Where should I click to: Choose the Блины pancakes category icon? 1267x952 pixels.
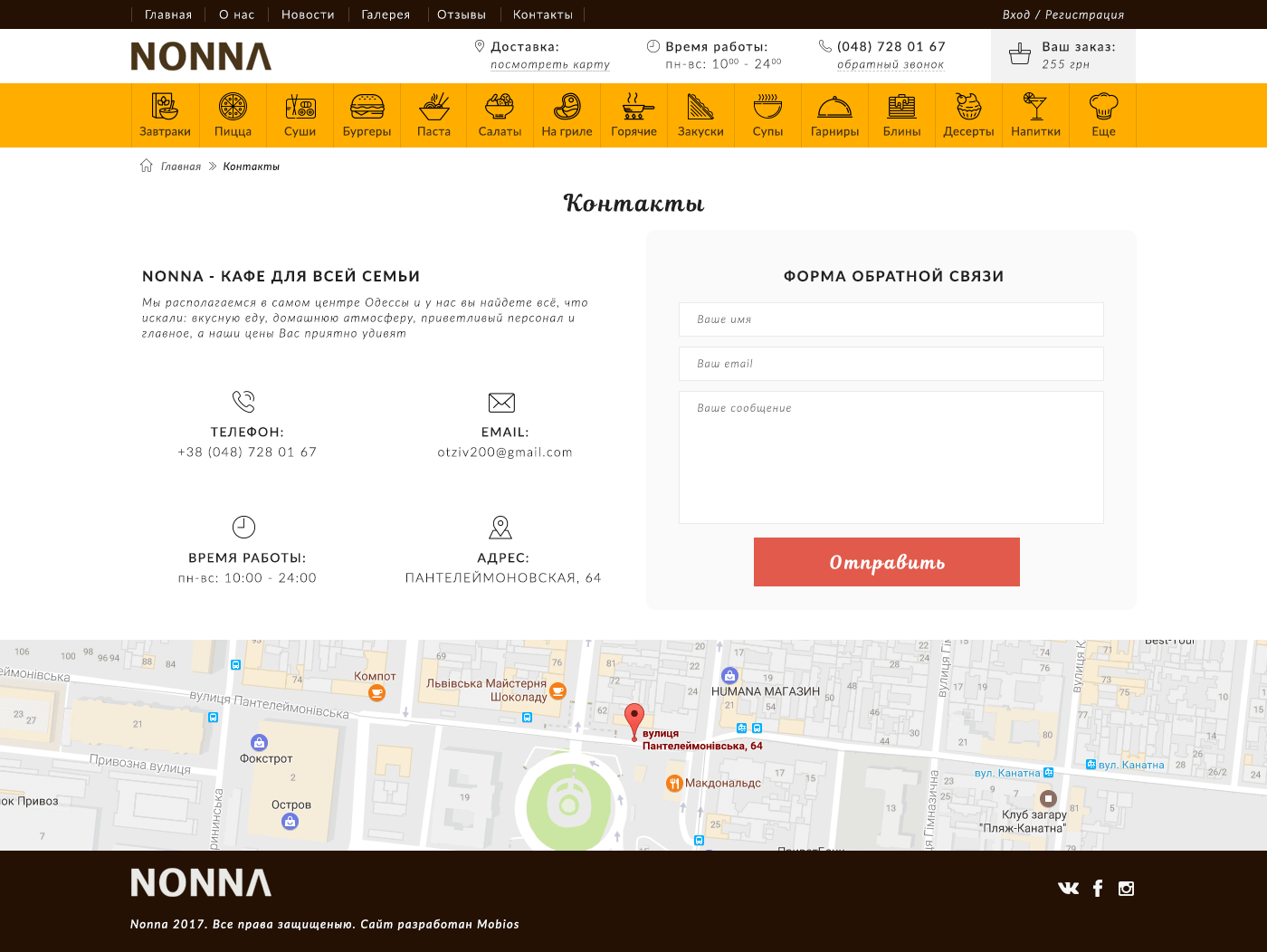coord(902,107)
